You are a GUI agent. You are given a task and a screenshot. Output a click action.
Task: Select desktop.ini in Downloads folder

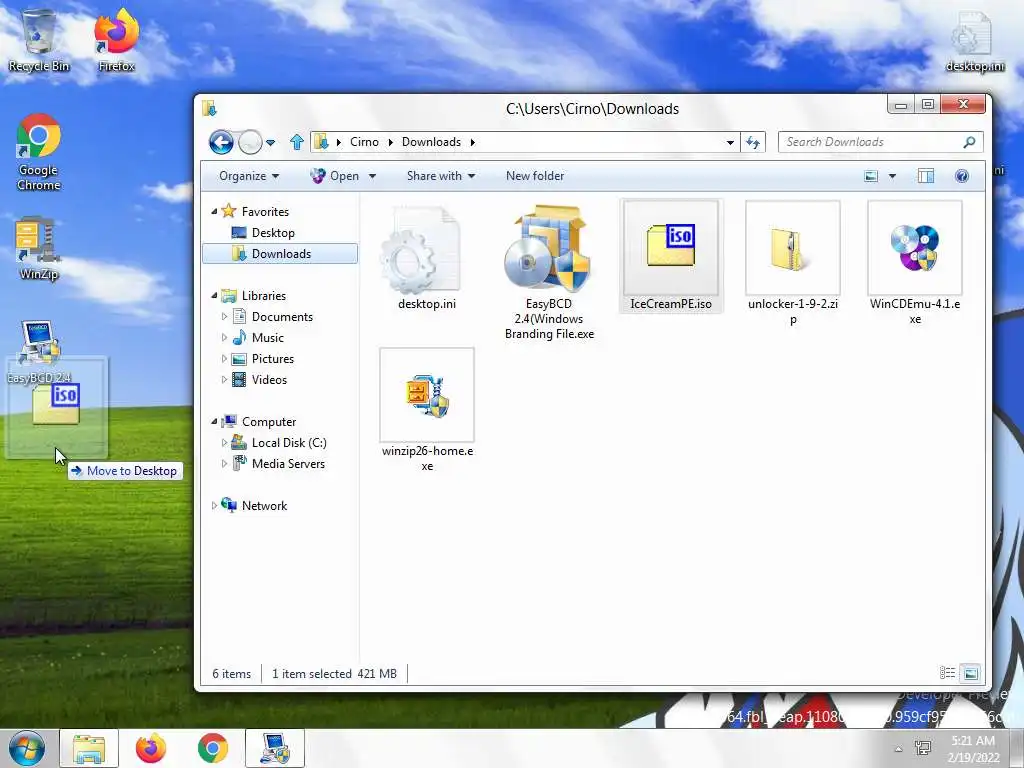pos(427,257)
